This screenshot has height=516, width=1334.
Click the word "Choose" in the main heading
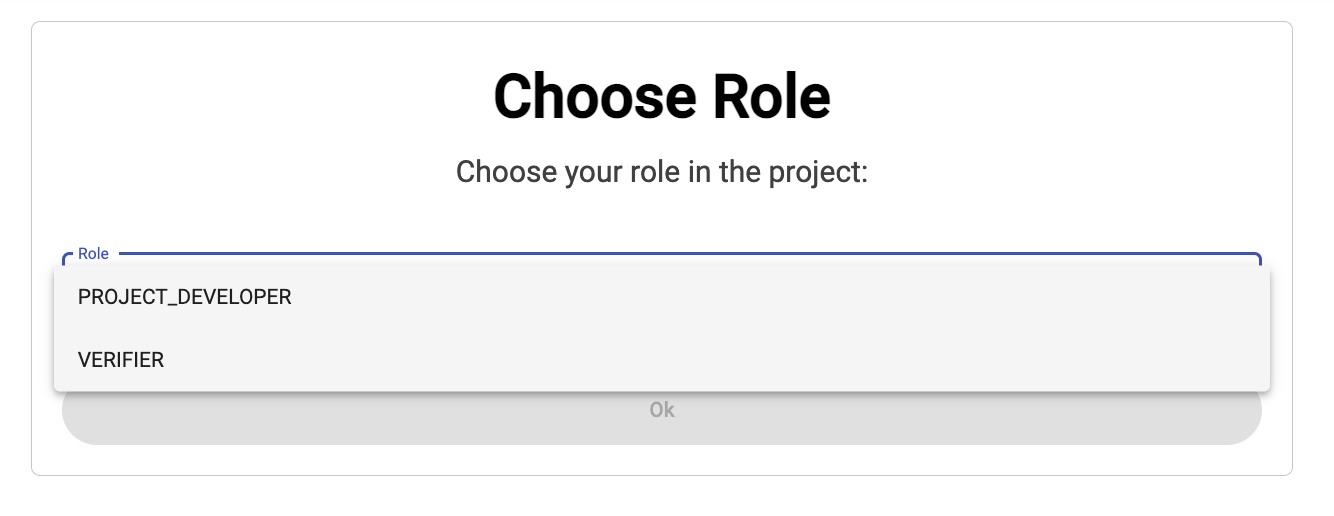pyautogui.click(x=594, y=97)
